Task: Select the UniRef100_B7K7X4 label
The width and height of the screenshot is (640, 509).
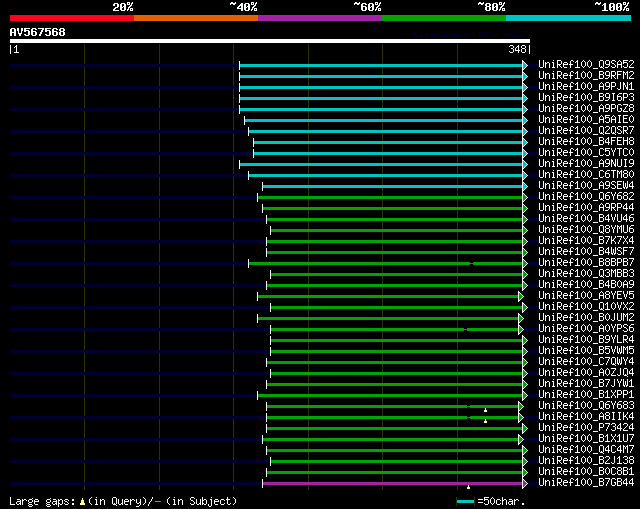Action: tap(586, 240)
